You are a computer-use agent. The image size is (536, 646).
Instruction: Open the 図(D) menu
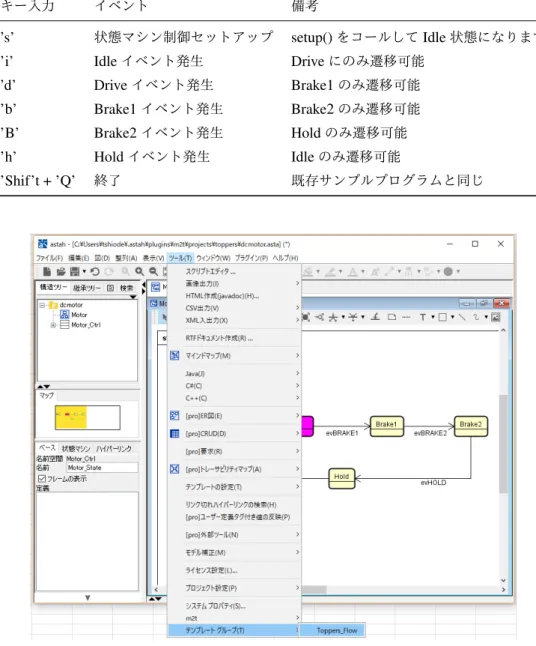102,258
